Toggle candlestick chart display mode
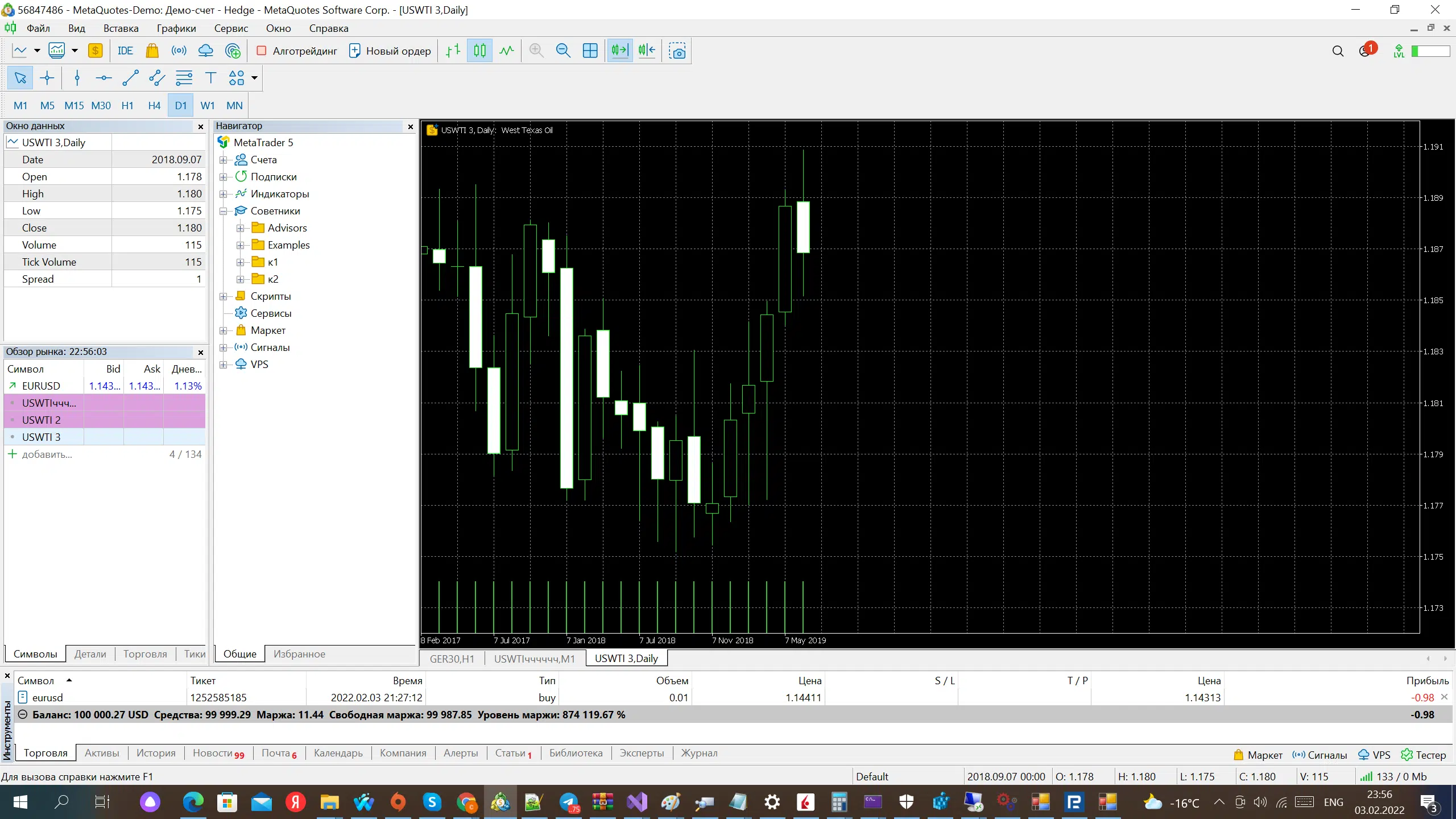Image resolution: width=1456 pixels, height=819 pixels. (x=479, y=51)
